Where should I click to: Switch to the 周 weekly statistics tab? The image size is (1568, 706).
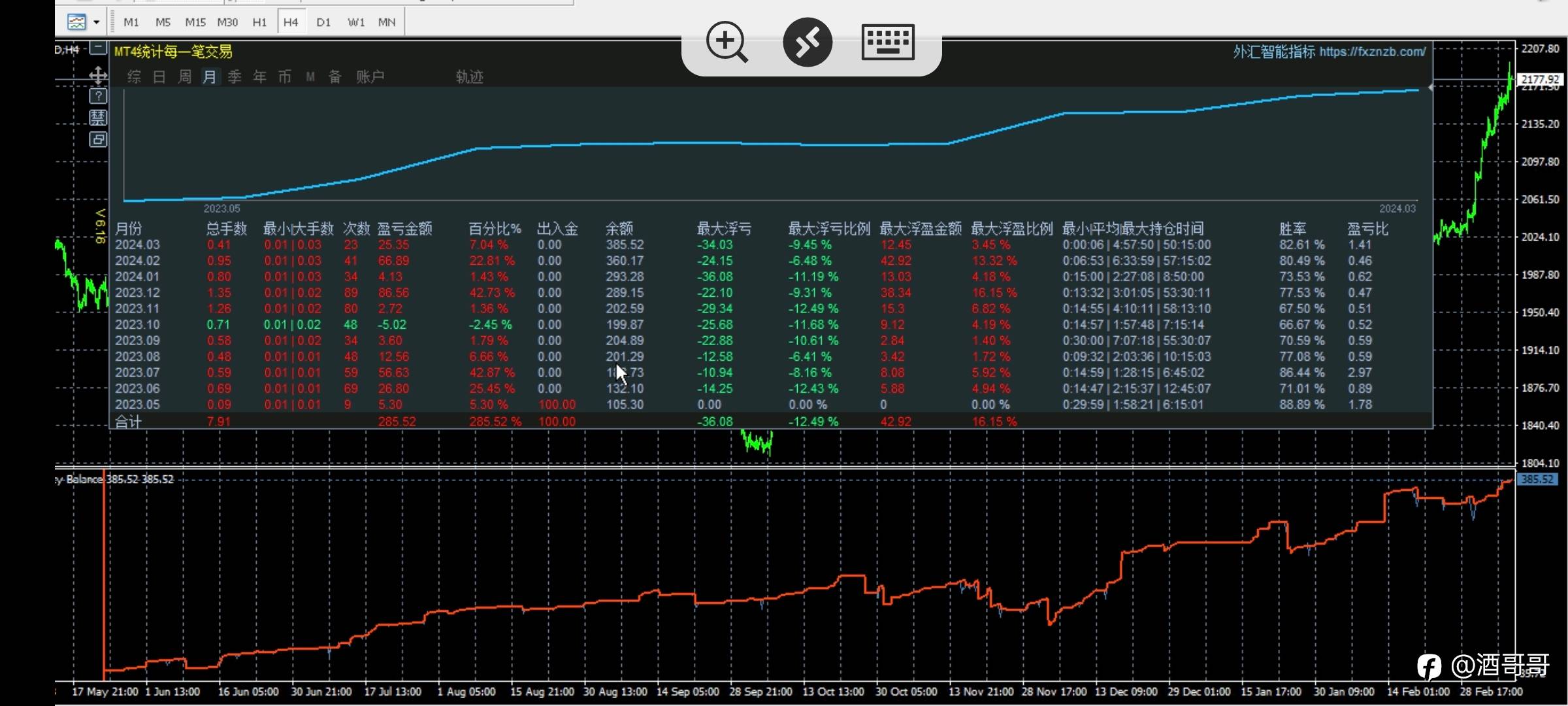(185, 77)
